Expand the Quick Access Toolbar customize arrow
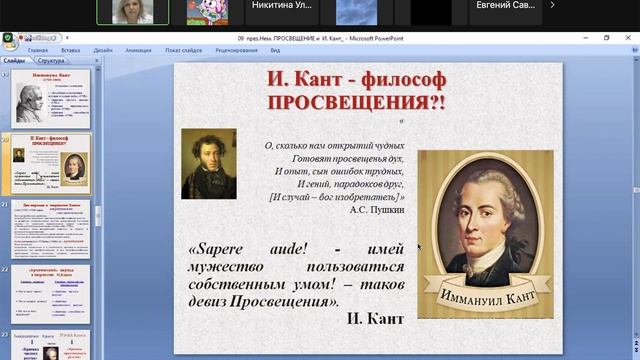Screen dimensions: 640x360 [67, 38]
